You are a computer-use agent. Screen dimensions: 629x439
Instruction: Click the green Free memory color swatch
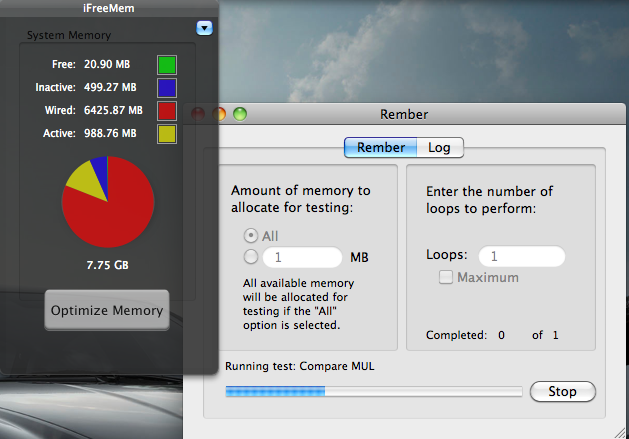[166, 65]
